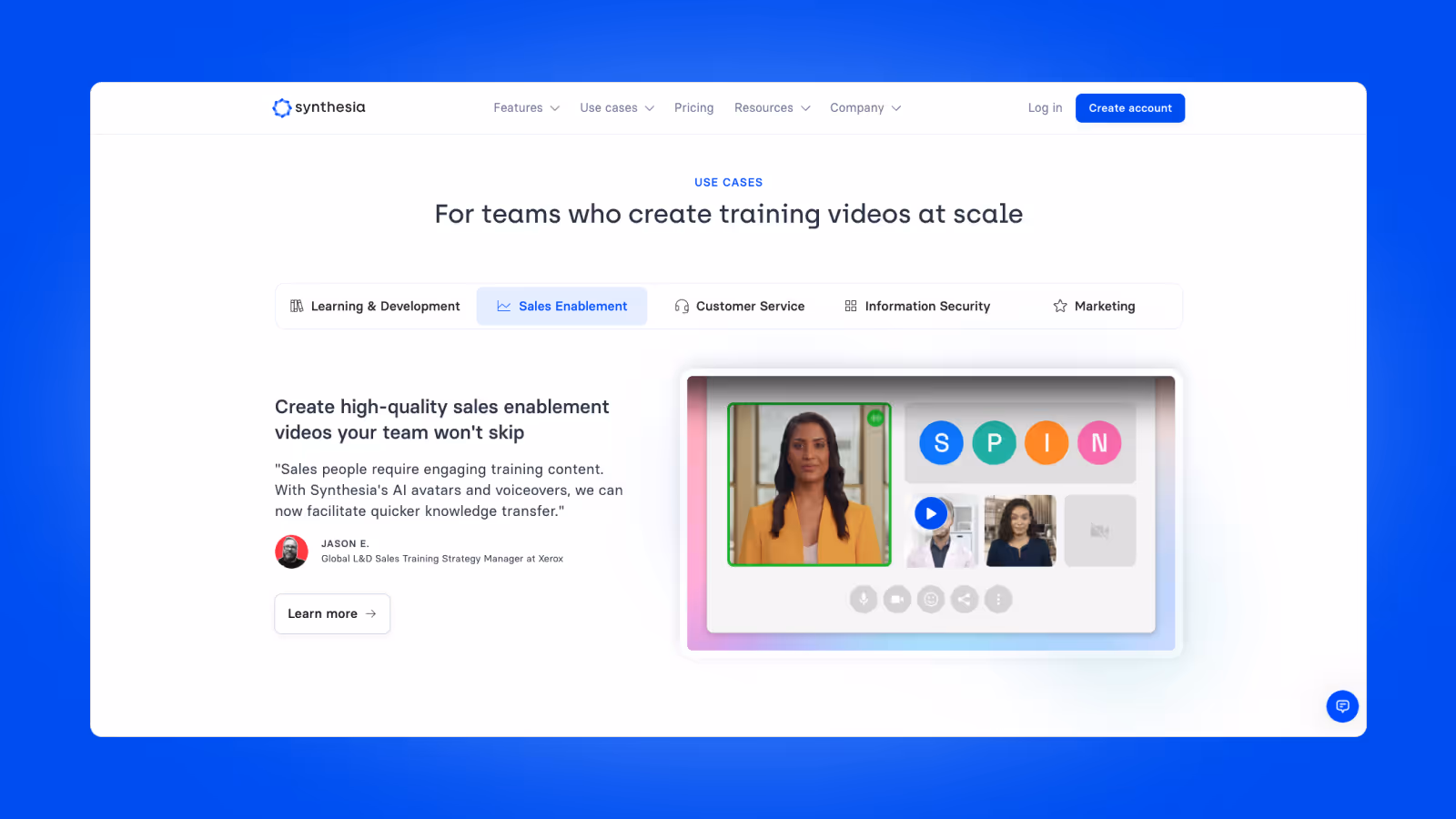Open the Resources dropdown menu
This screenshot has height=819, width=1456.
point(772,107)
